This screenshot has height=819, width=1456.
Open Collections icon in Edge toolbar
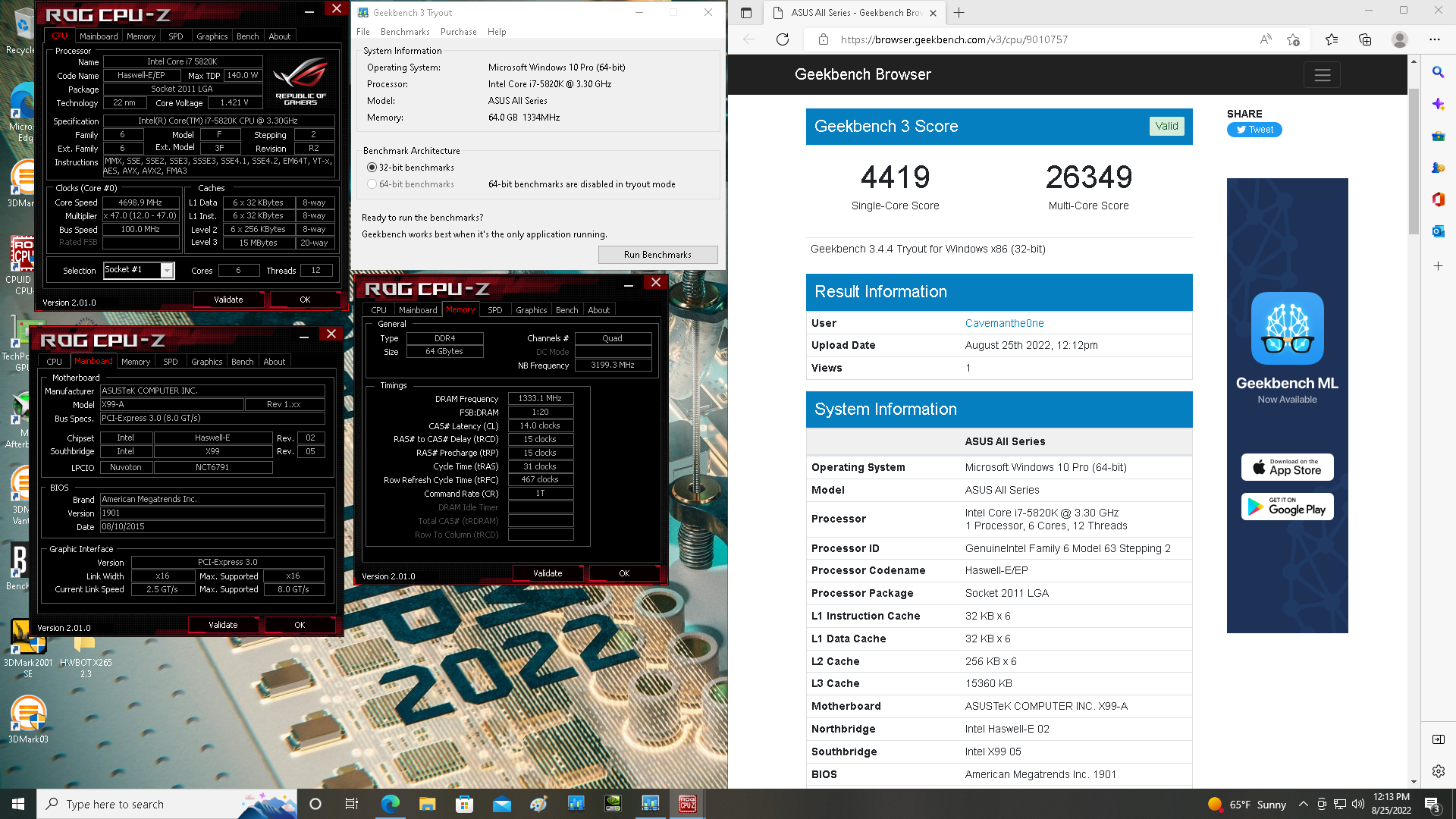(1365, 39)
